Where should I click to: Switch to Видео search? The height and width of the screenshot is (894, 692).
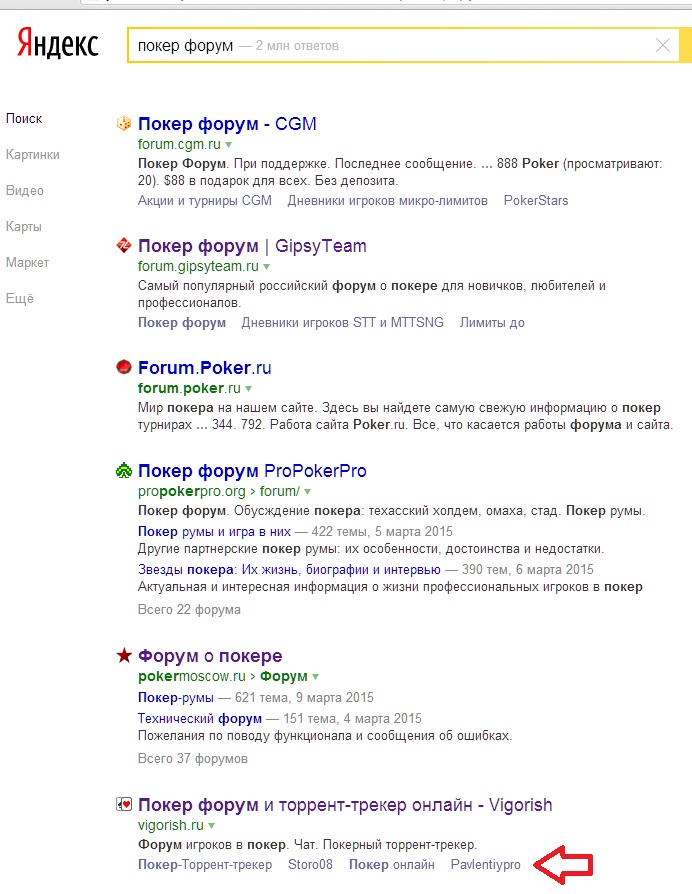[x=25, y=190]
